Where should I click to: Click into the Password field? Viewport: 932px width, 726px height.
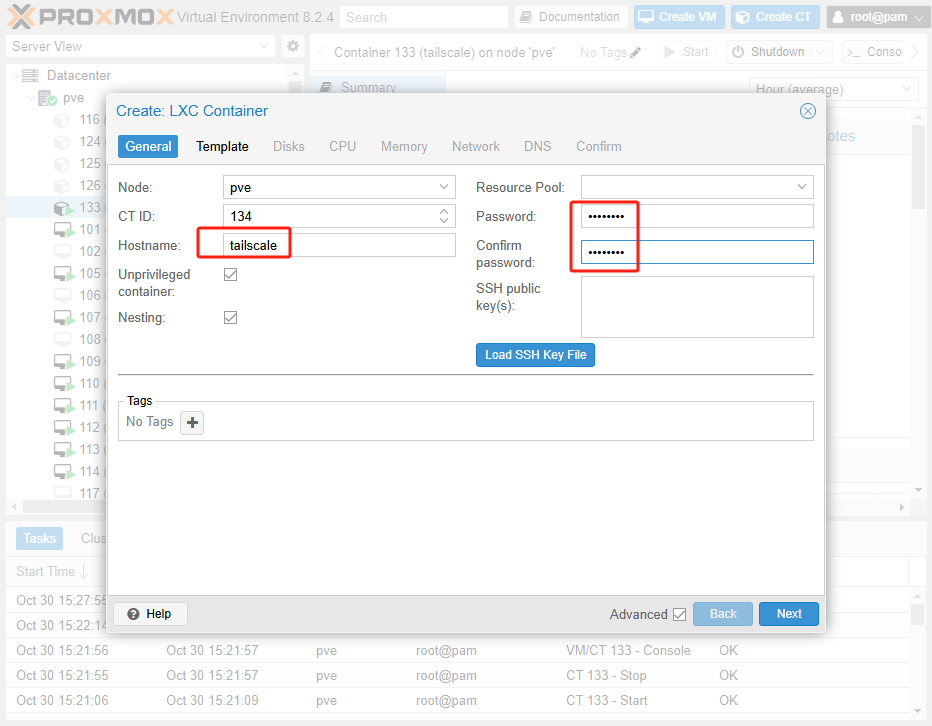tap(697, 216)
